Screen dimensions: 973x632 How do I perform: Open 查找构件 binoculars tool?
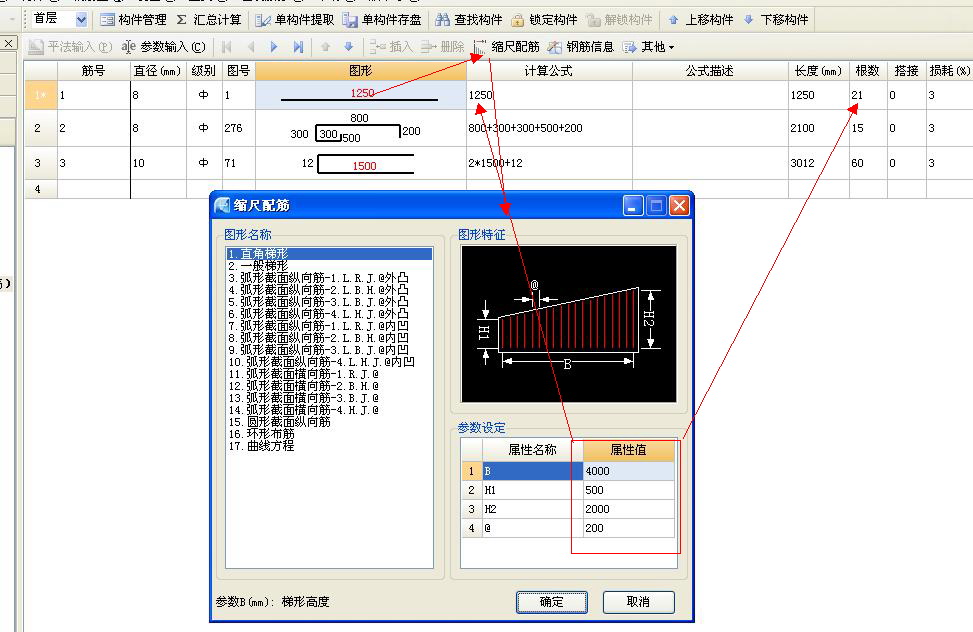pos(442,20)
